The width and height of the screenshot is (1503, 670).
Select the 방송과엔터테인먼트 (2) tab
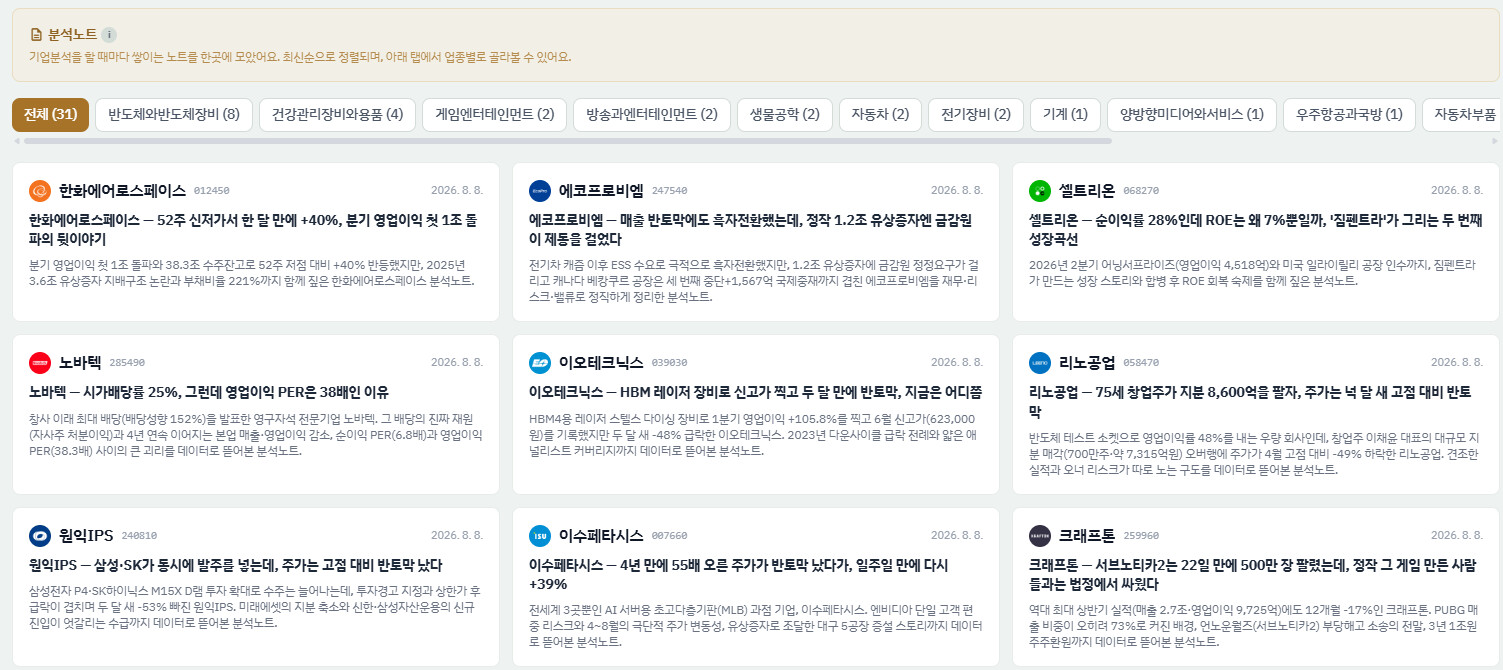tap(652, 114)
